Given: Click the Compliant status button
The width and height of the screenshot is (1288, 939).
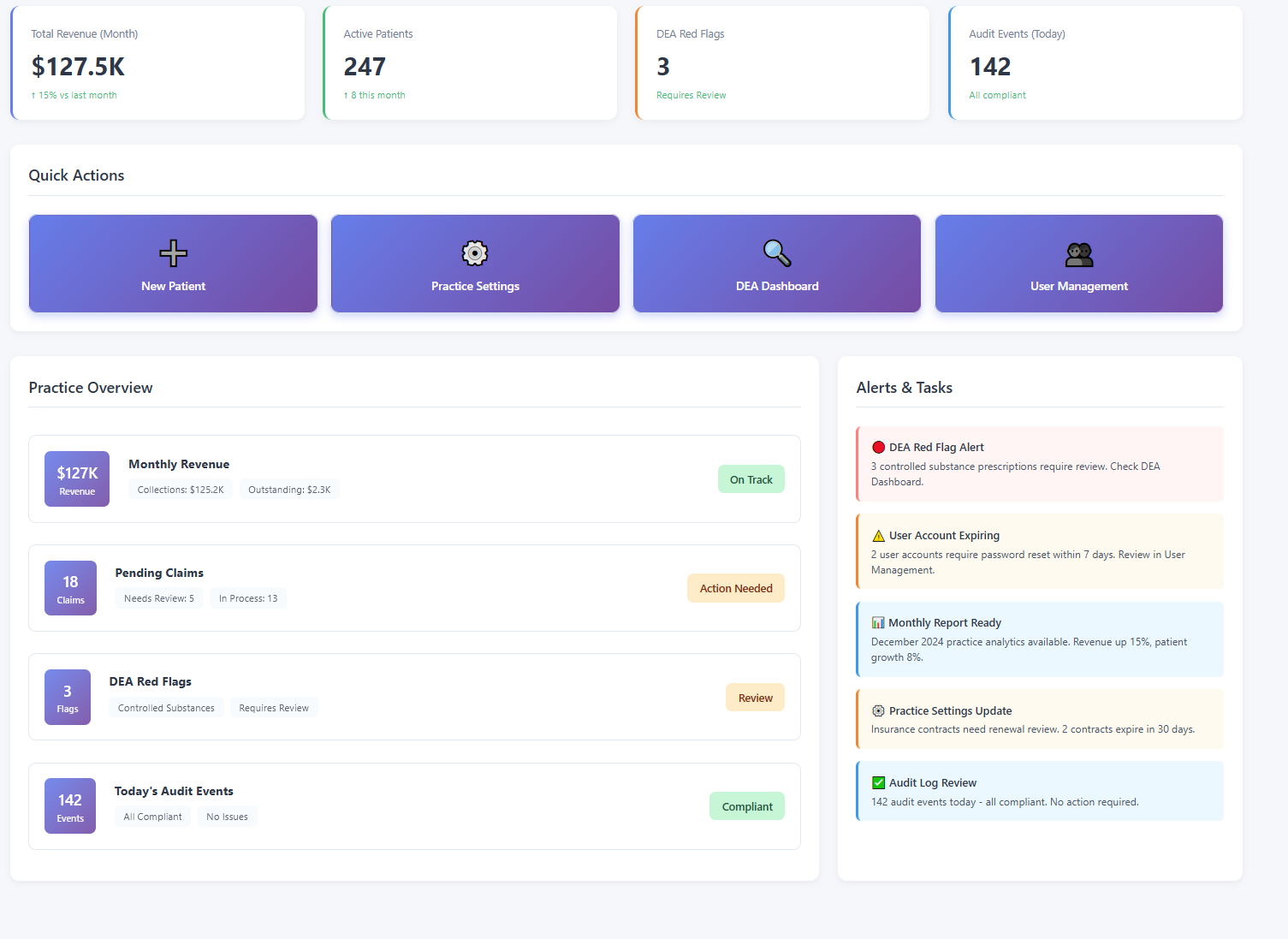Looking at the screenshot, I should 746,805.
